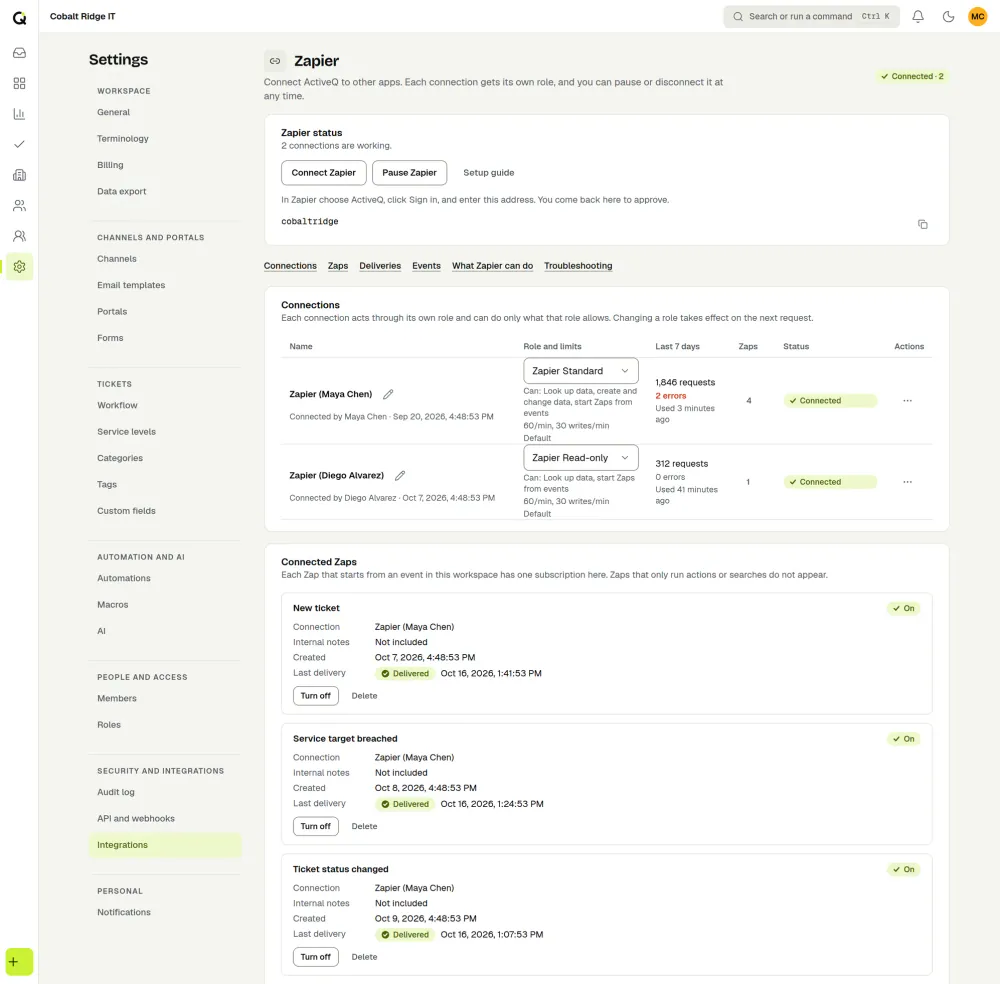Image resolution: width=1000 pixels, height=984 pixels.
Task: Open Data export settings
Action: tap(165, 191)
